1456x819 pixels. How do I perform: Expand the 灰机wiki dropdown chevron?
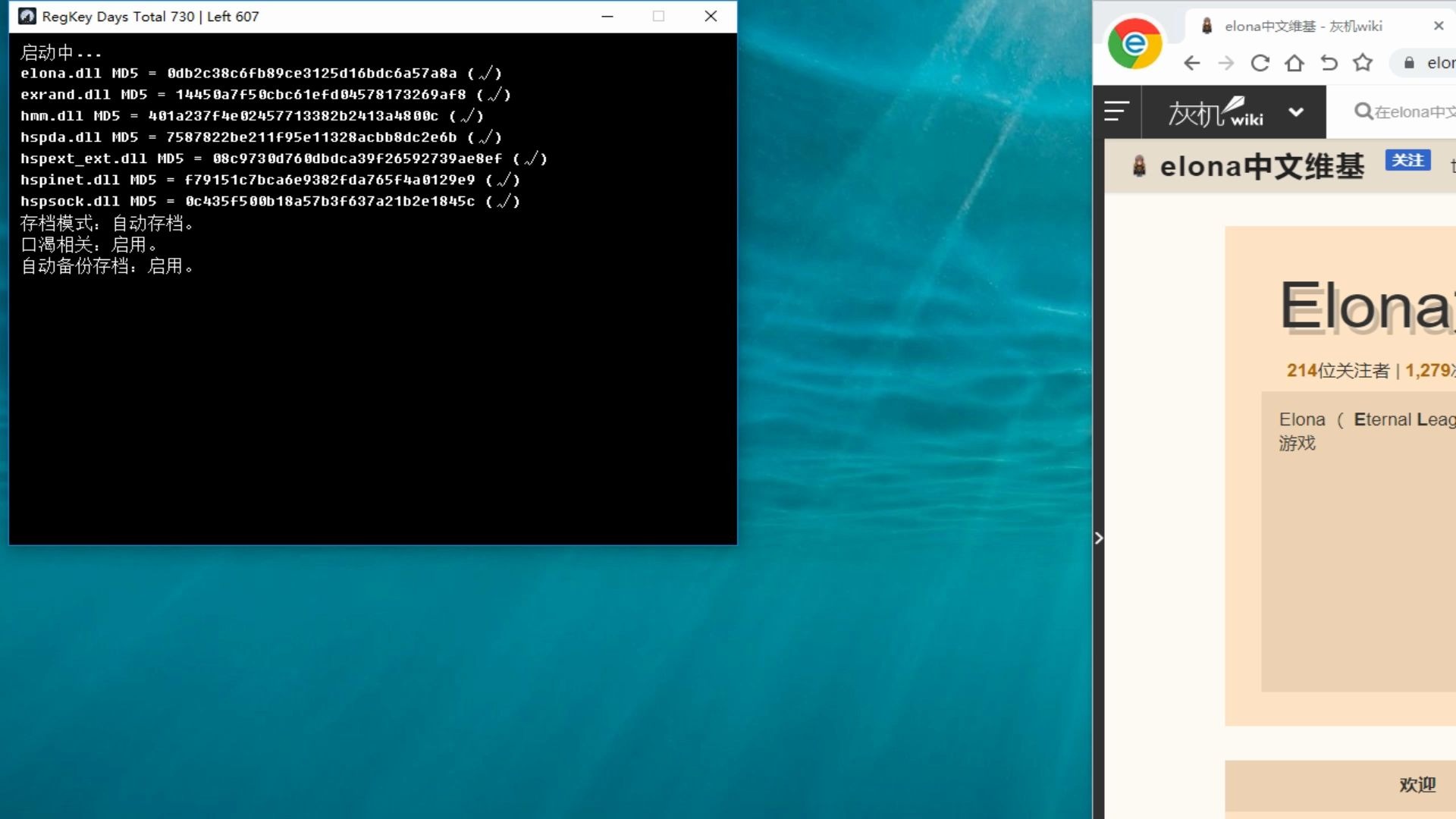[1296, 112]
